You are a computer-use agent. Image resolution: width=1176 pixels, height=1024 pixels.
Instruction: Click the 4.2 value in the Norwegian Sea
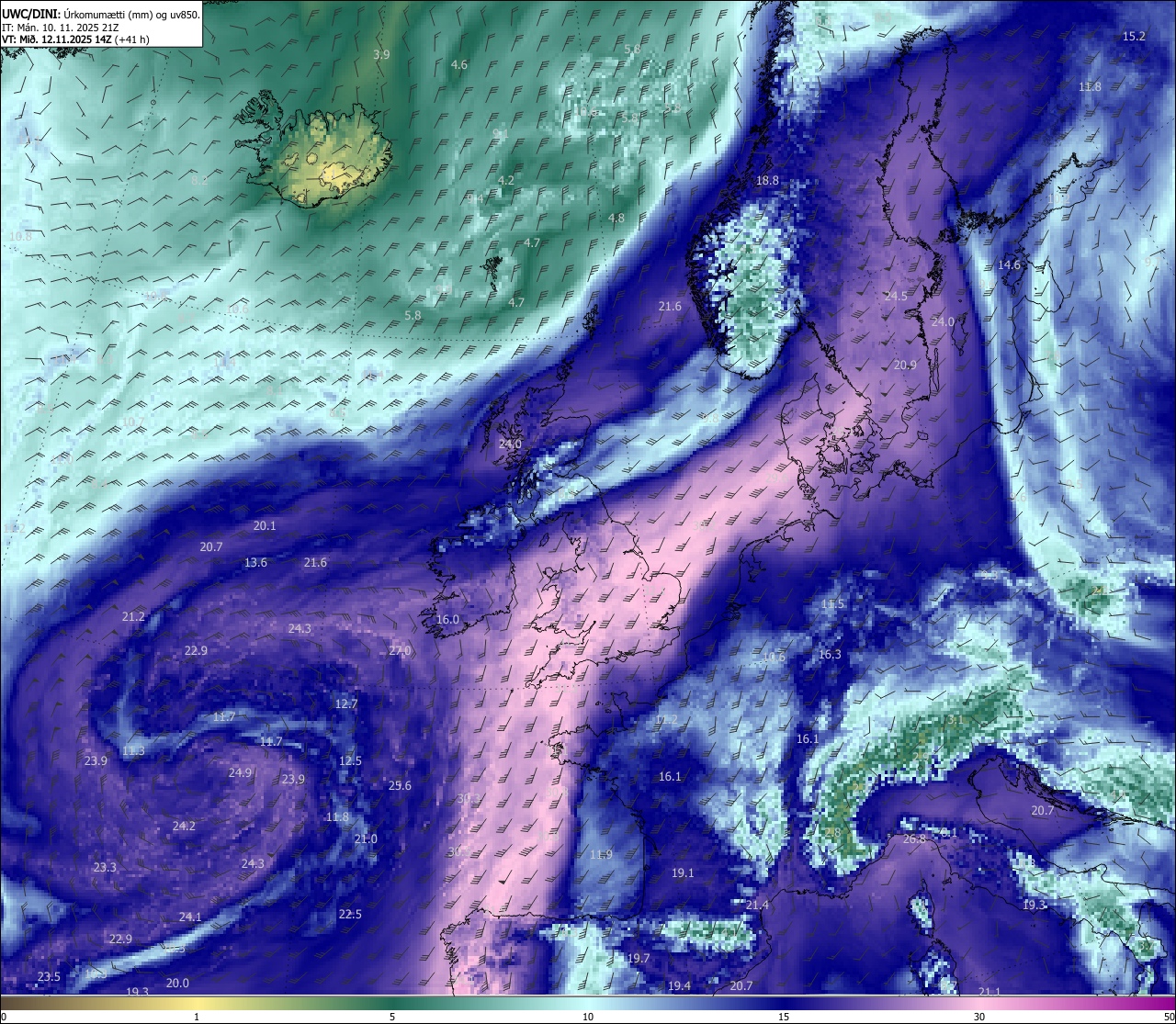(505, 181)
